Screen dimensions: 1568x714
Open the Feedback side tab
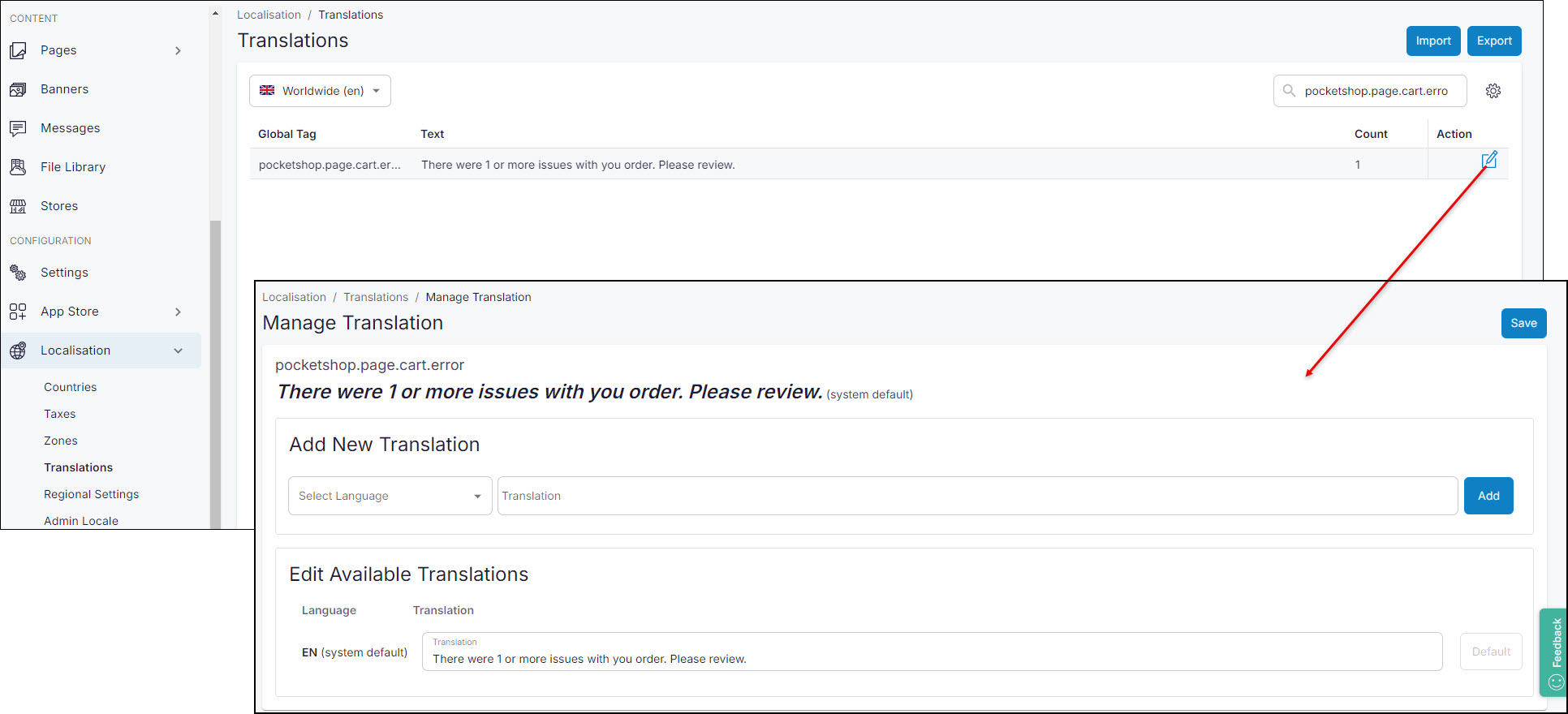tap(1553, 652)
